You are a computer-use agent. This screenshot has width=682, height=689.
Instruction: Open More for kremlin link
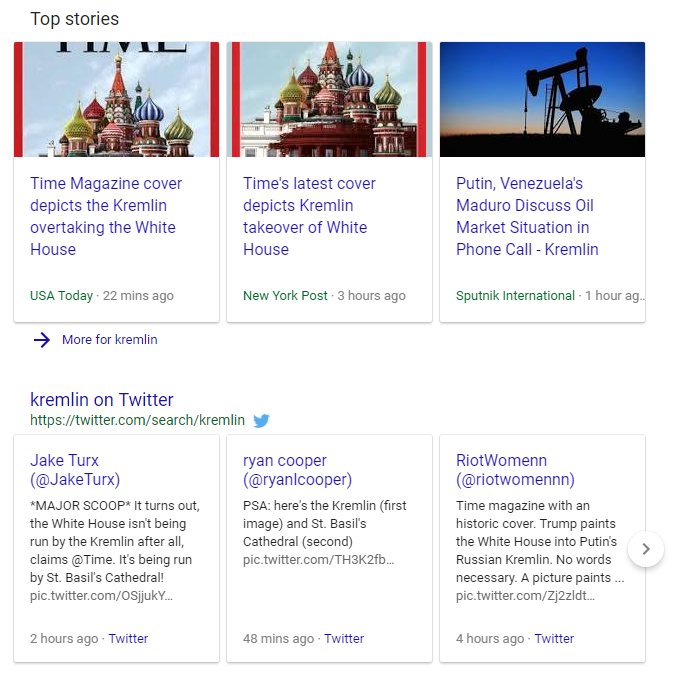[x=109, y=340]
